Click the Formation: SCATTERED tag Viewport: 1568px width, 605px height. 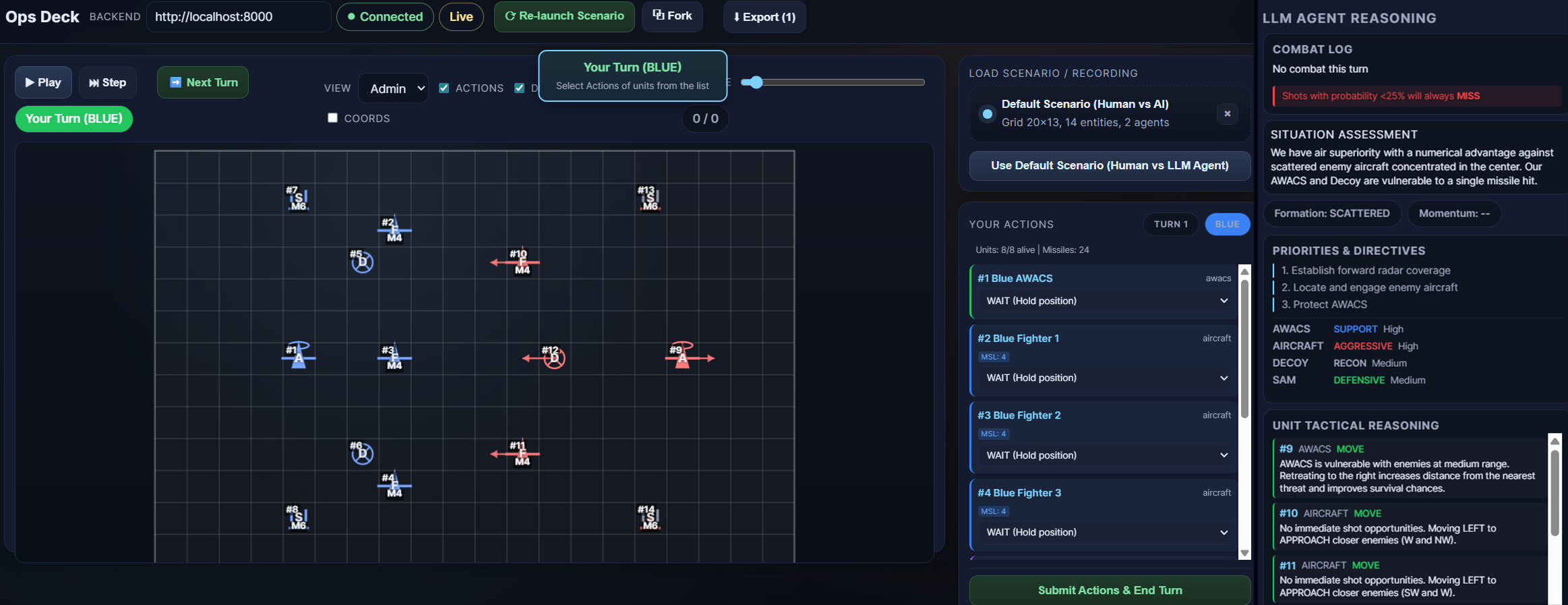coord(1331,213)
